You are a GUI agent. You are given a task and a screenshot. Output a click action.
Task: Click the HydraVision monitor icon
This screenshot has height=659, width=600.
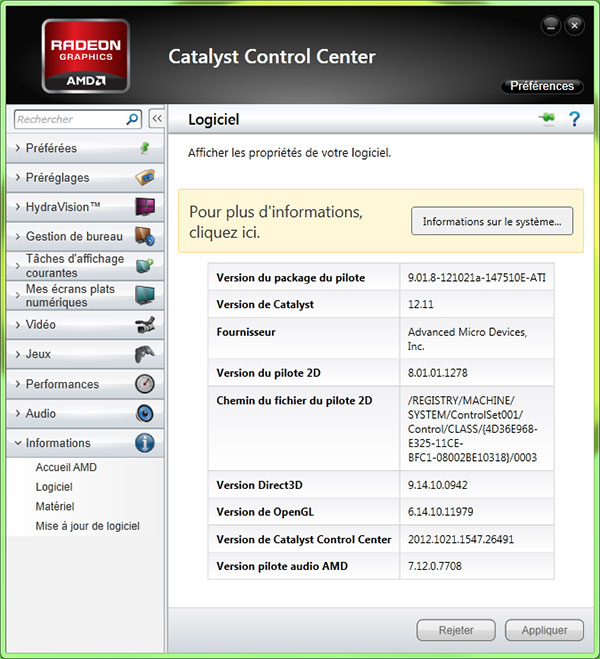point(145,207)
